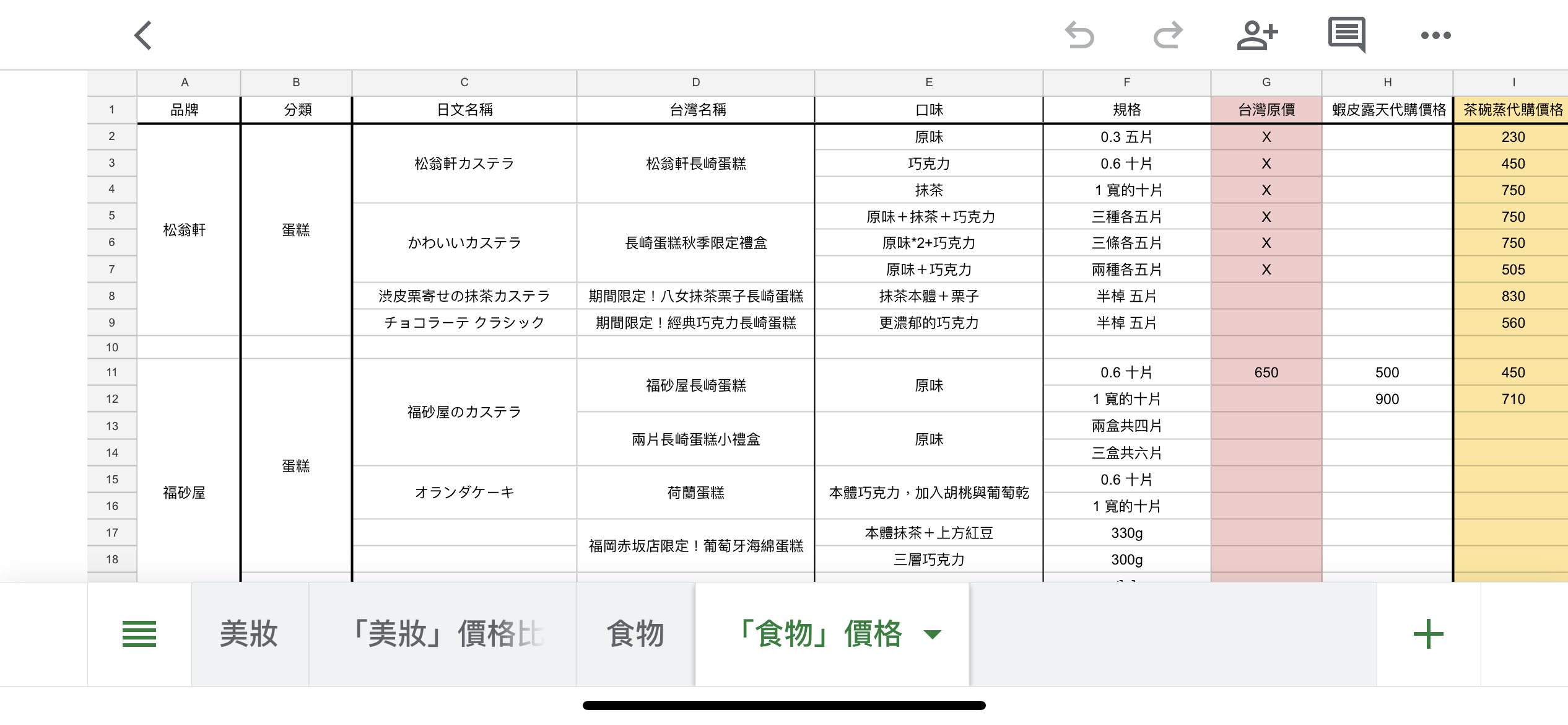The height and width of the screenshot is (725, 1568).
Task: Select the 330g spec cell
Action: pyautogui.click(x=1127, y=533)
